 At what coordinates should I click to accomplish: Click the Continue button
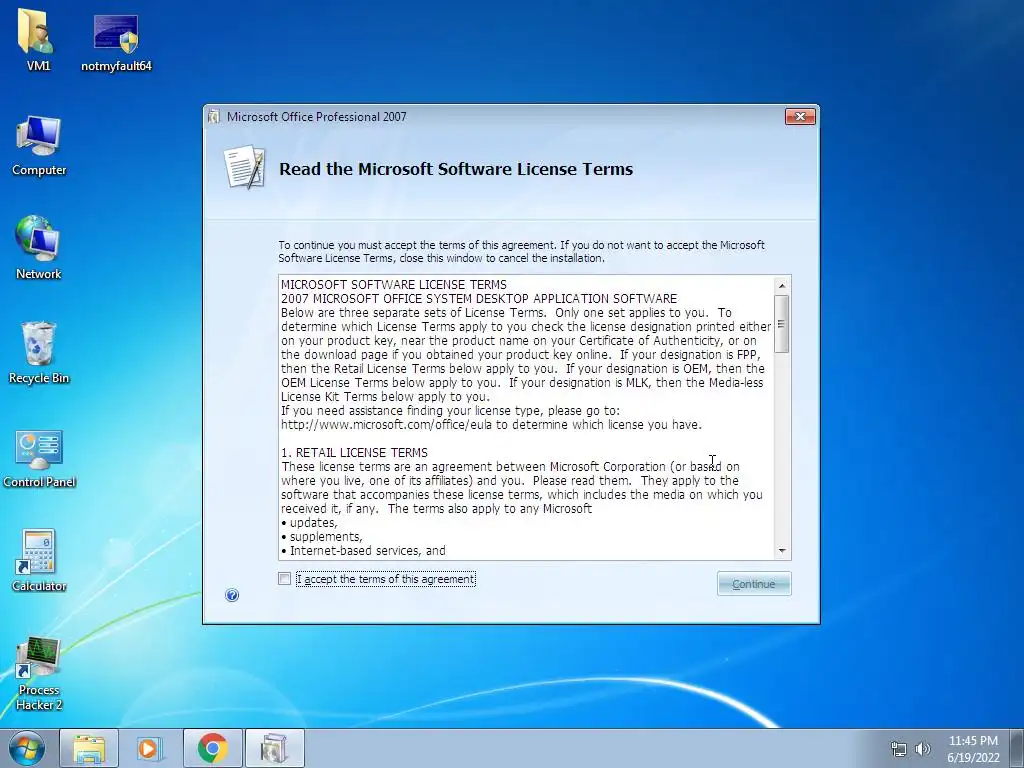click(x=754, y=584)
